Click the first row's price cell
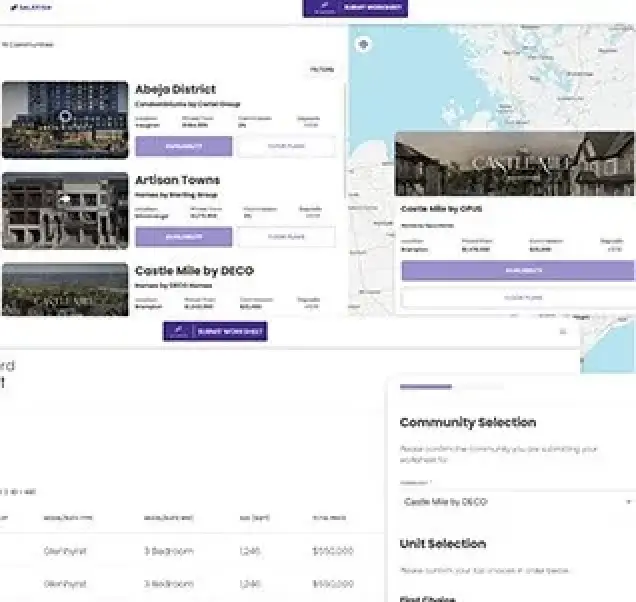Image resolution: width=636 pixels, height=602 pixels. click(x=333, y=551)
